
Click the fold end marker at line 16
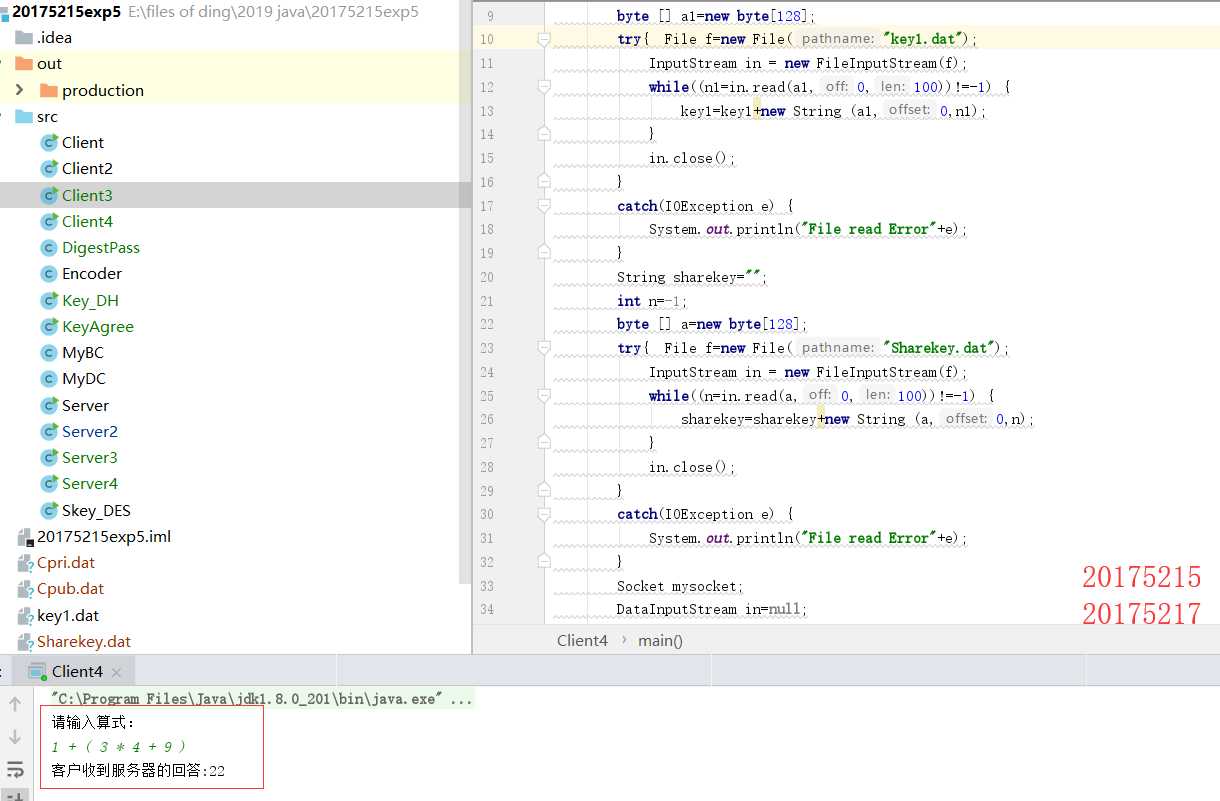coord(543,182)
